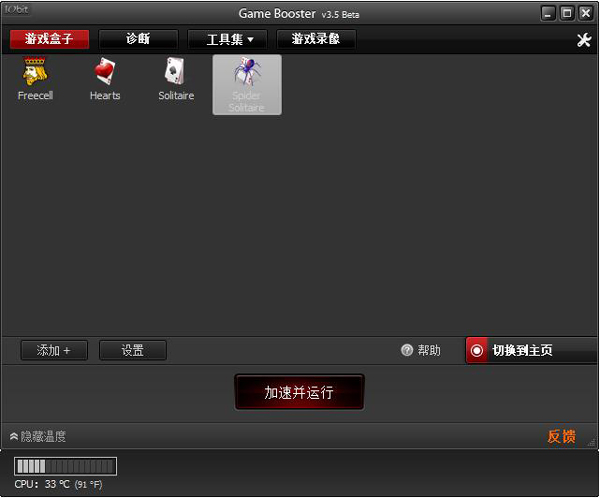Click the CPU: 33 ℃ reading
This screenshot has height=498, width=600.
(x=59, y=484)
